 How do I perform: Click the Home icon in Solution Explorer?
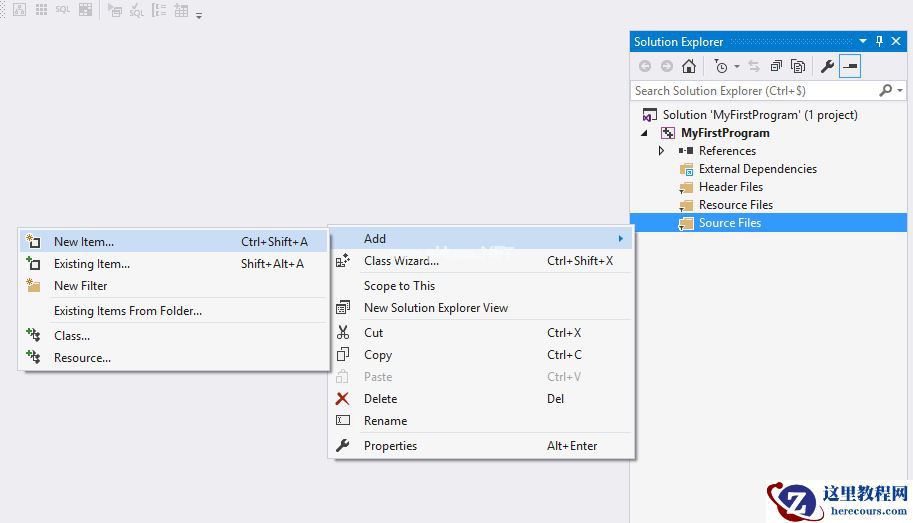pyautogui.click(x=689, y=66)
